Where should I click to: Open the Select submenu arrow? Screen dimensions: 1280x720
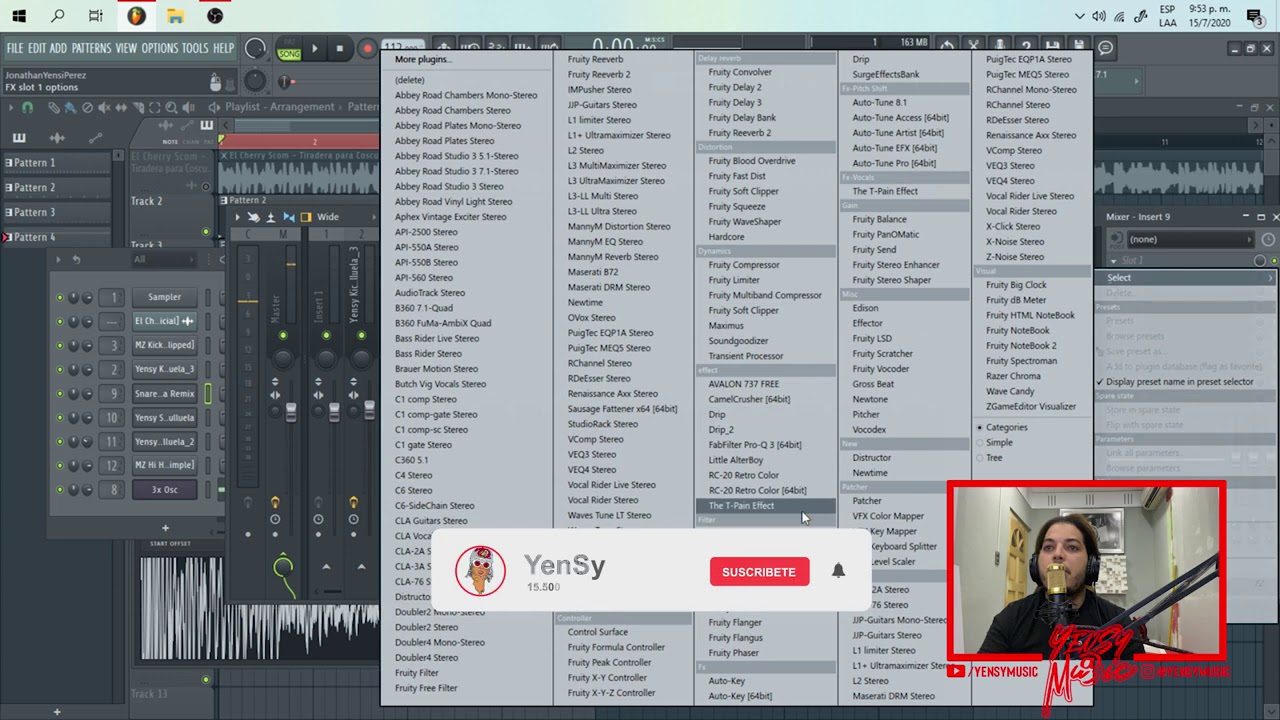click(x=1270, y=278)
